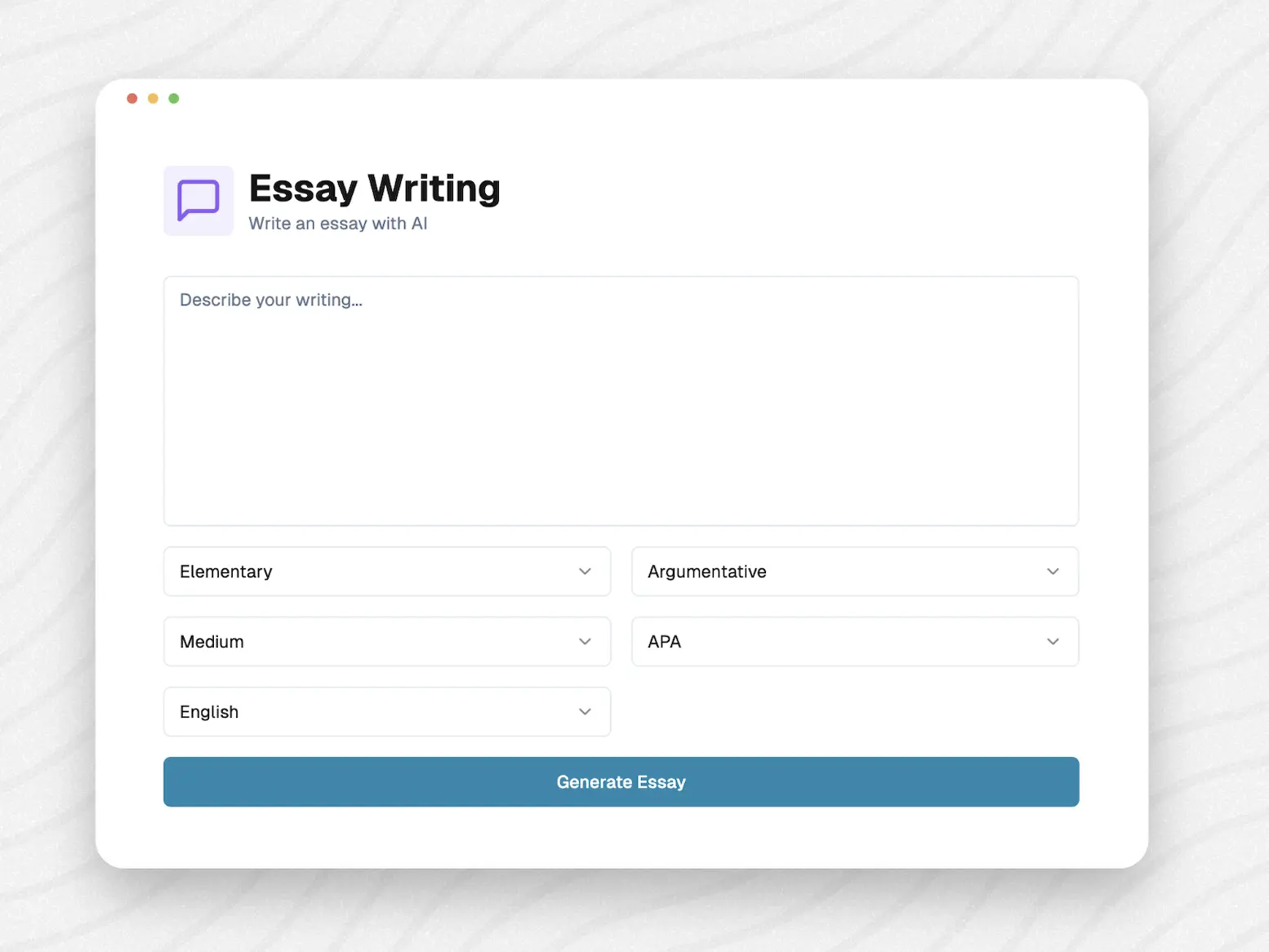The width and height of the screenshot is (1269, 952).
Task: Click the Write an essay with AI subtitle
Action: click(337, 223)
